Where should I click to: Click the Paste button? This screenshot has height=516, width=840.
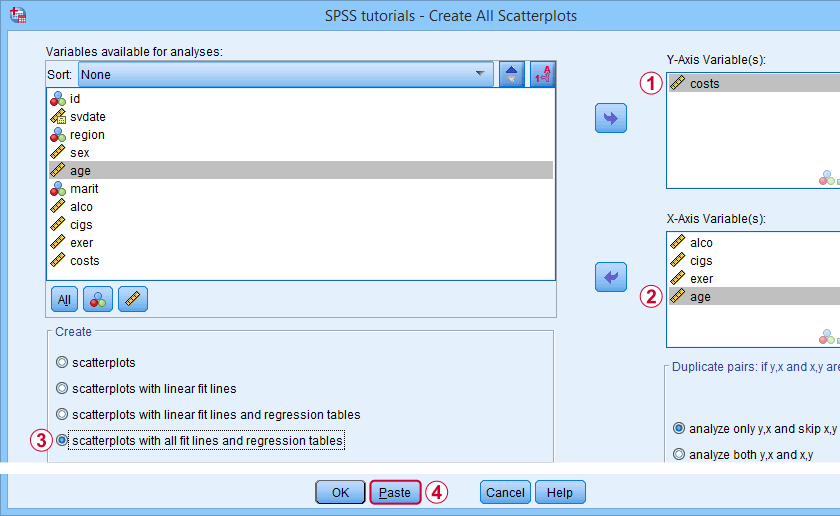click(x=395, y=492)
